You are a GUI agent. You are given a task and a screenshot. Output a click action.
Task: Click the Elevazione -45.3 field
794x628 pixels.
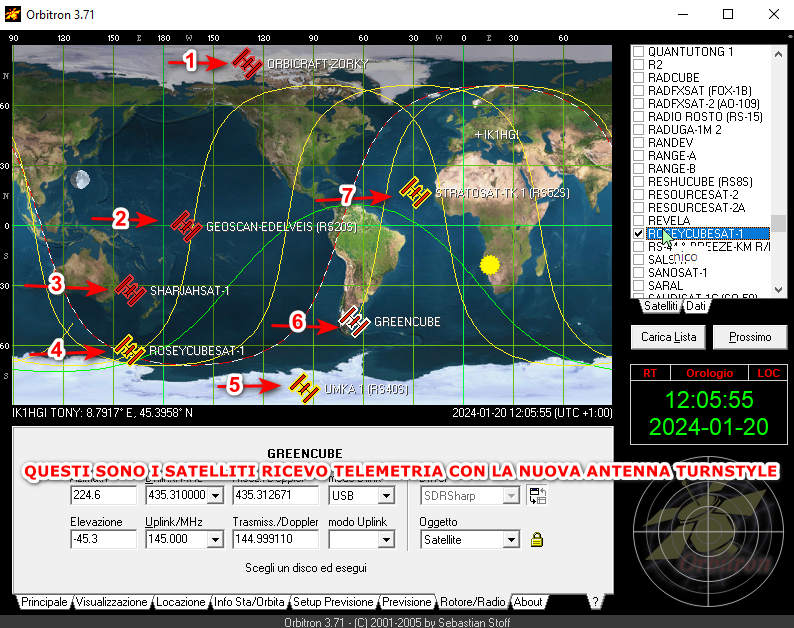(x=103, y=539)
